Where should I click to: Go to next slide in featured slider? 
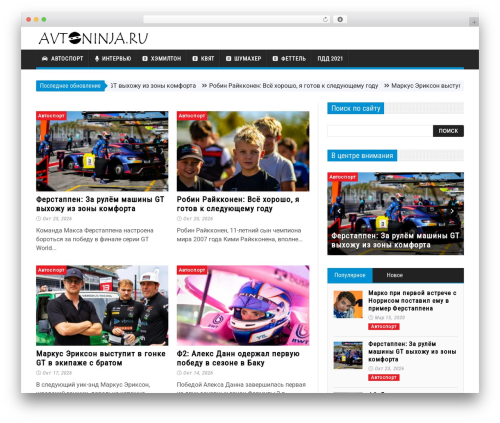click(452, 211)
